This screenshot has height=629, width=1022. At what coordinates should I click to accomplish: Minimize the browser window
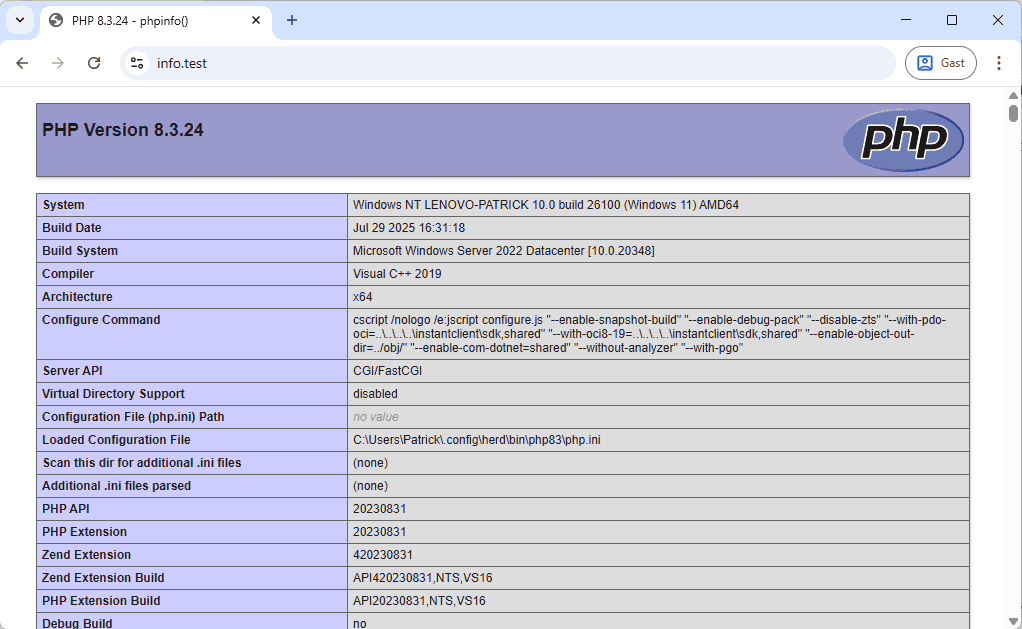(x=906, y=20)
